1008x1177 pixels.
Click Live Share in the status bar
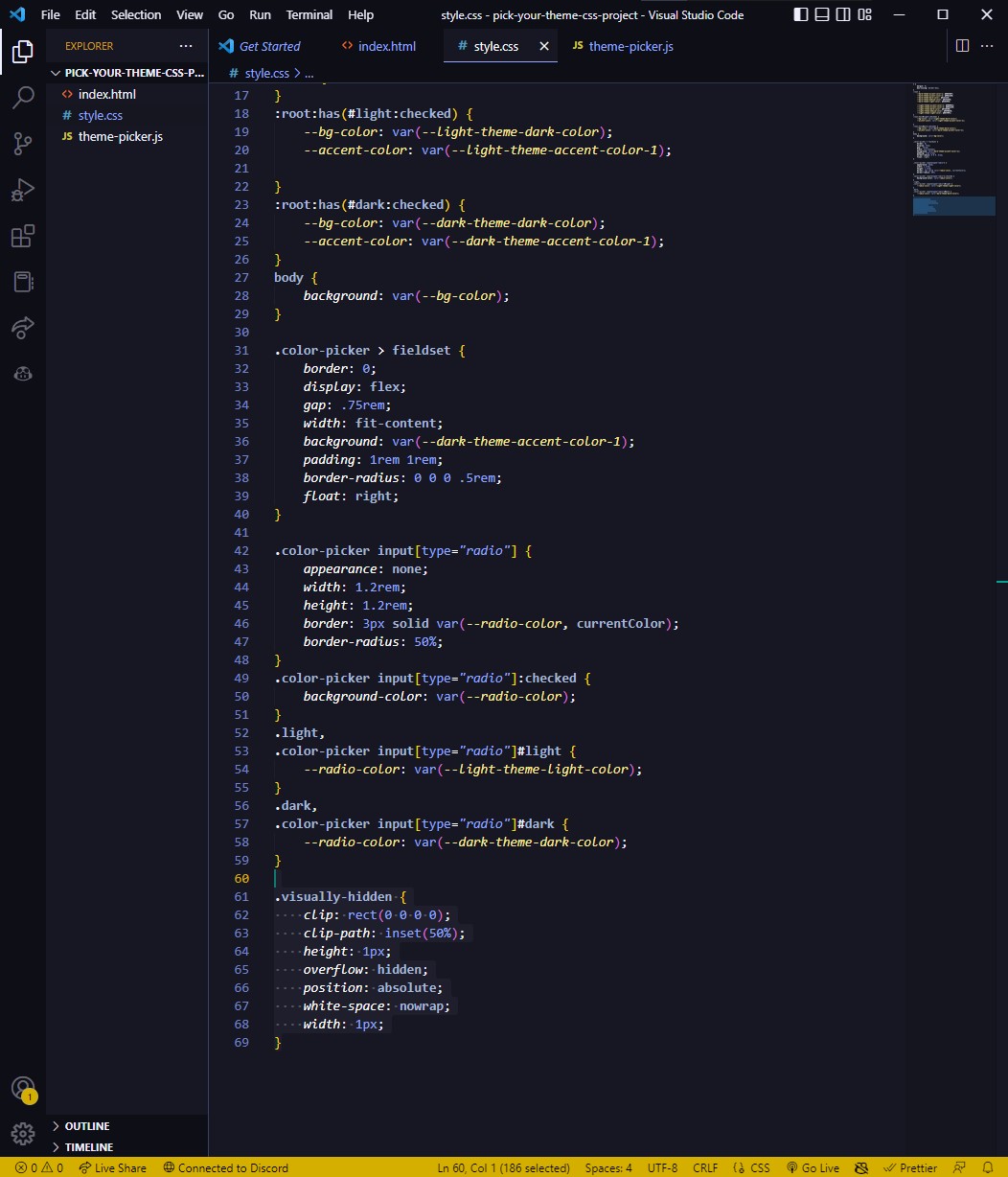click(x=113, y=1167)
